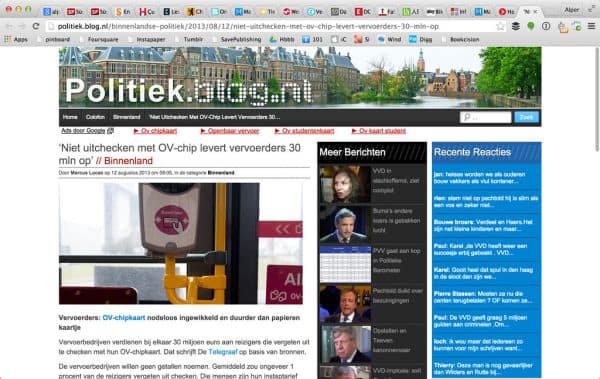Click the green shield extension icon
Screen dimensions: 600x379
click(x=531, y=26)
